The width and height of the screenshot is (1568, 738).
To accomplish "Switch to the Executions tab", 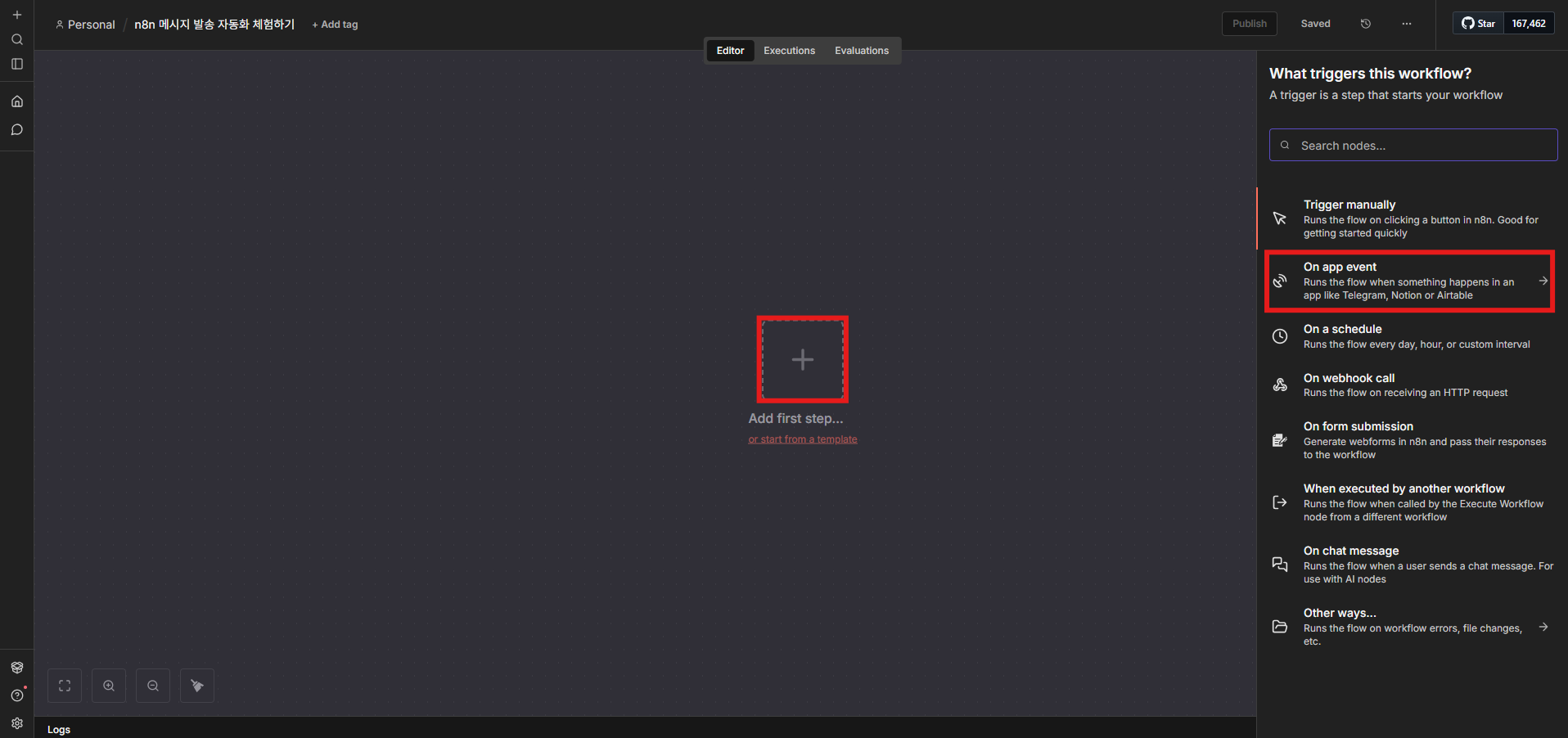I will click(789, 51).
